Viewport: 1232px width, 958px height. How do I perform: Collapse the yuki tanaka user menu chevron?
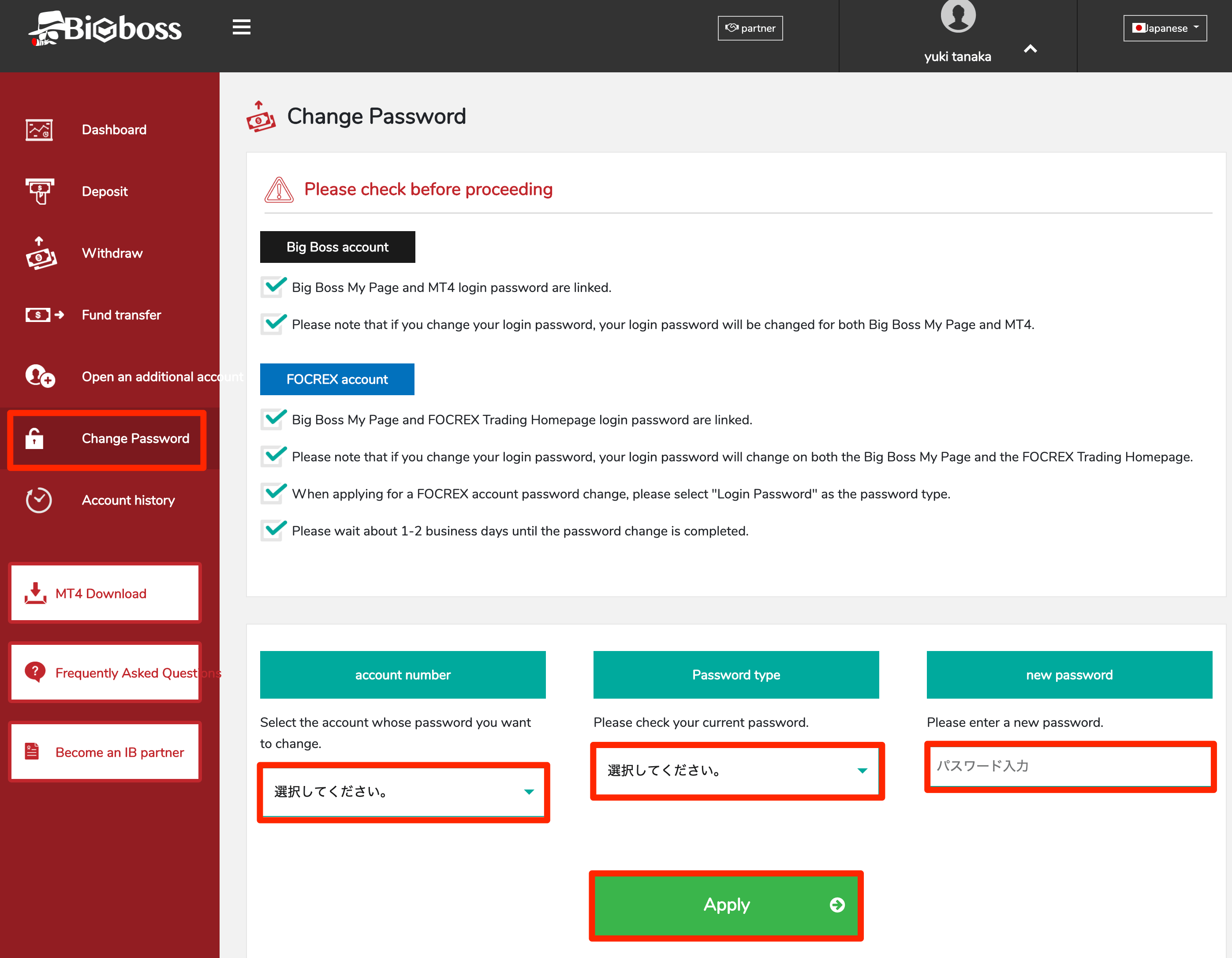(1030, 49)
